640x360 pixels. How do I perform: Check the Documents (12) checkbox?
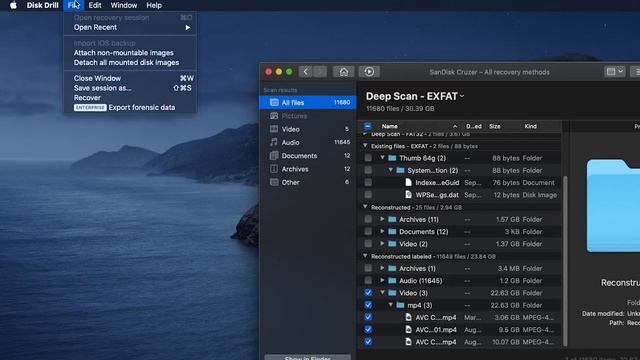tap(368, 231)
